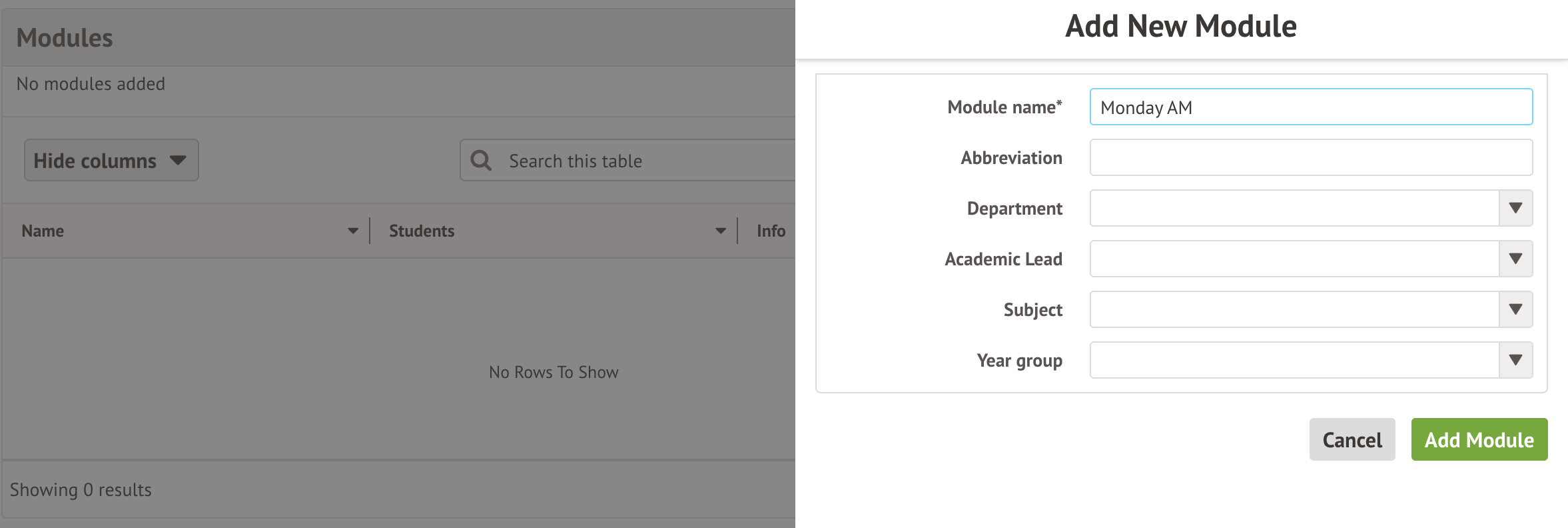This screenshot has width=1568, height=528.
Task: Click inside the Department combo box field
Action: pos(1294,208)
